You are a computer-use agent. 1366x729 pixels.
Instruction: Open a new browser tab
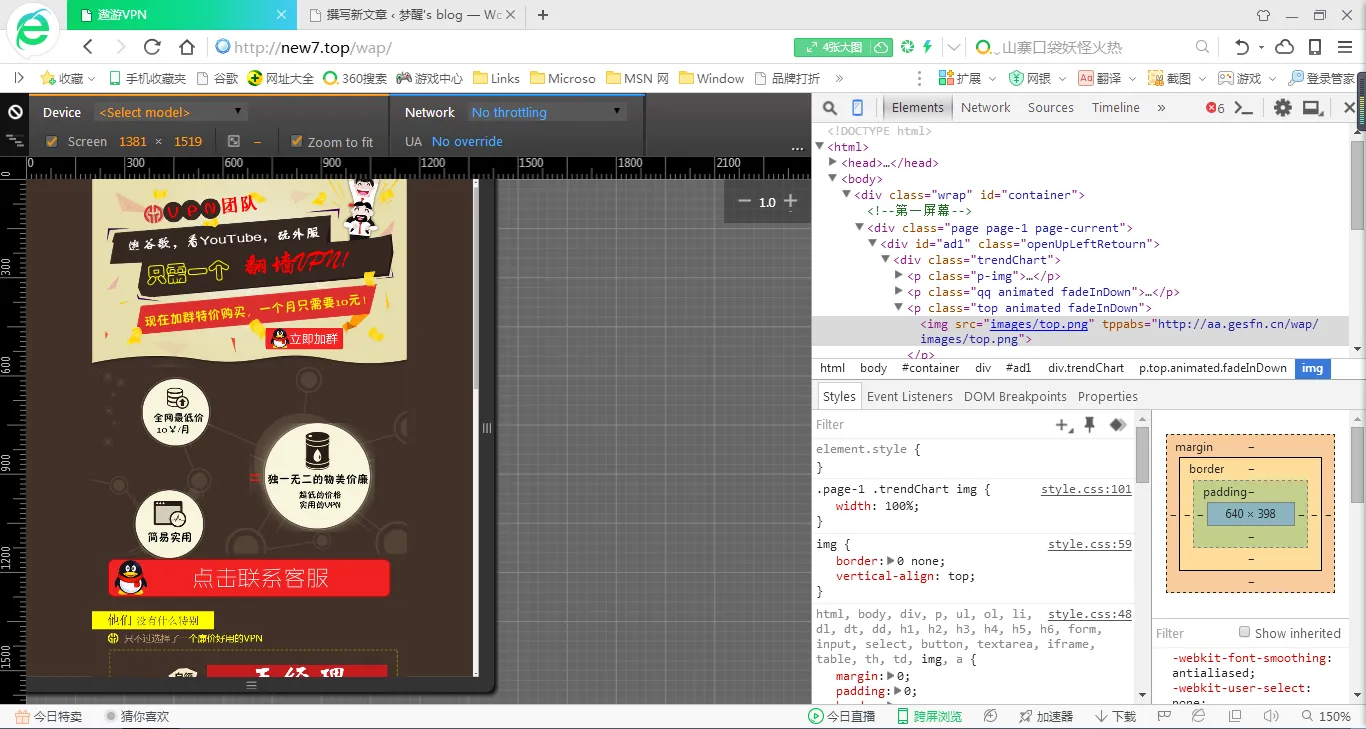(x=543, y=15)
